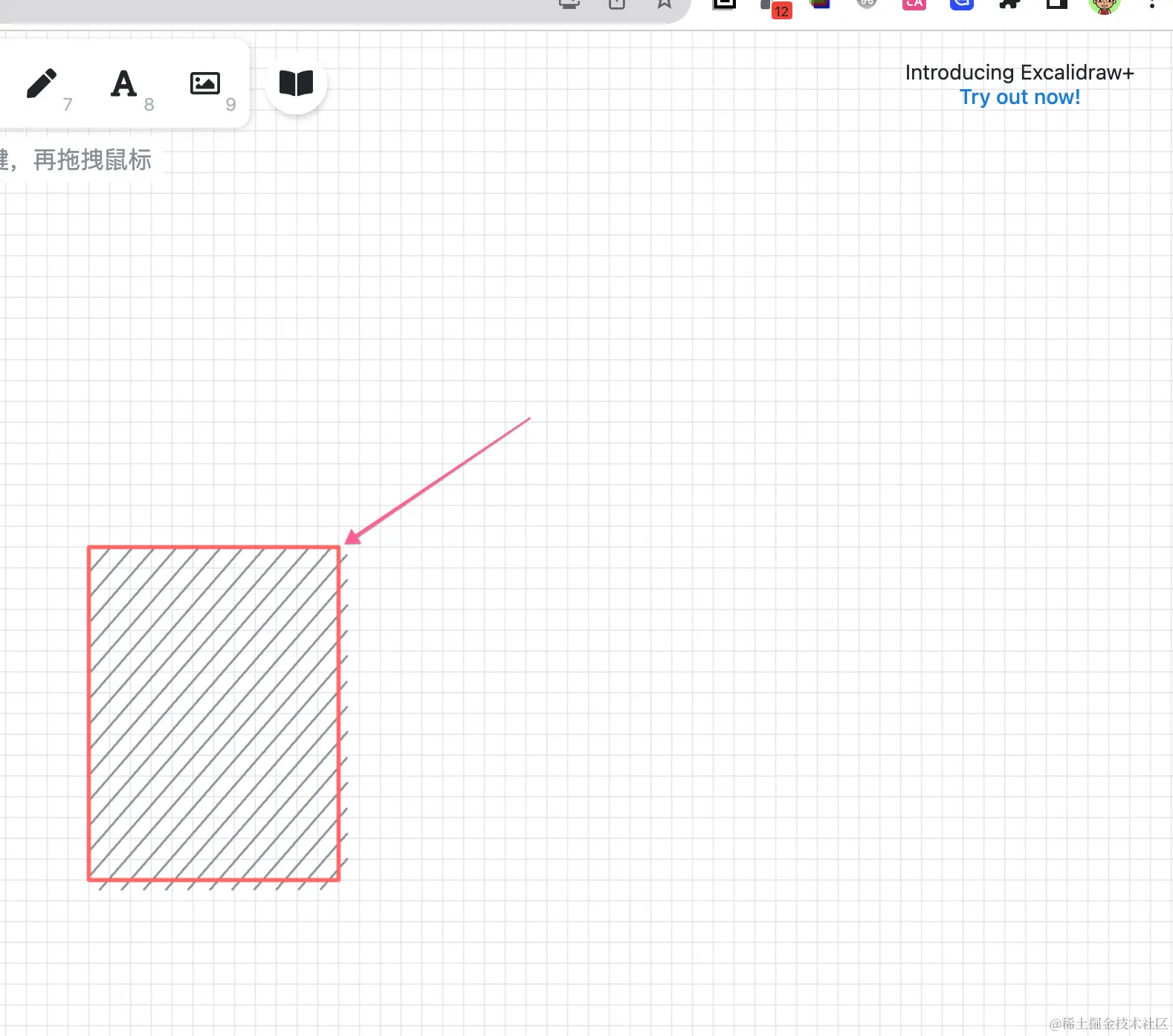
Task: Click the 'Introducing Excalidraw+' text
Action: [1019, 73]
